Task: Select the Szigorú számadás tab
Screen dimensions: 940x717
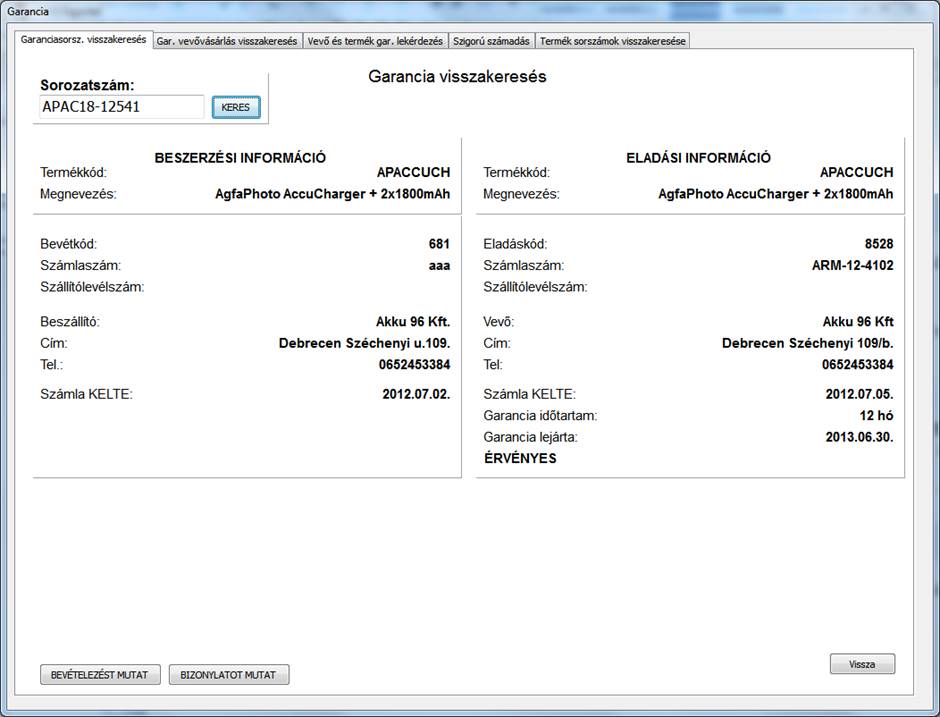Action: pyautogui.click(x=490, y=41)
